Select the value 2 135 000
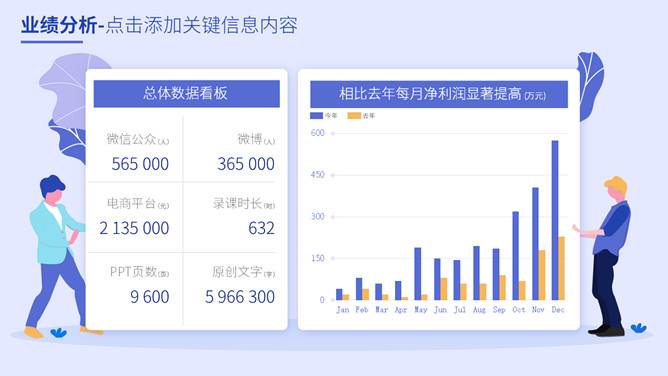 tap(134, 228)
